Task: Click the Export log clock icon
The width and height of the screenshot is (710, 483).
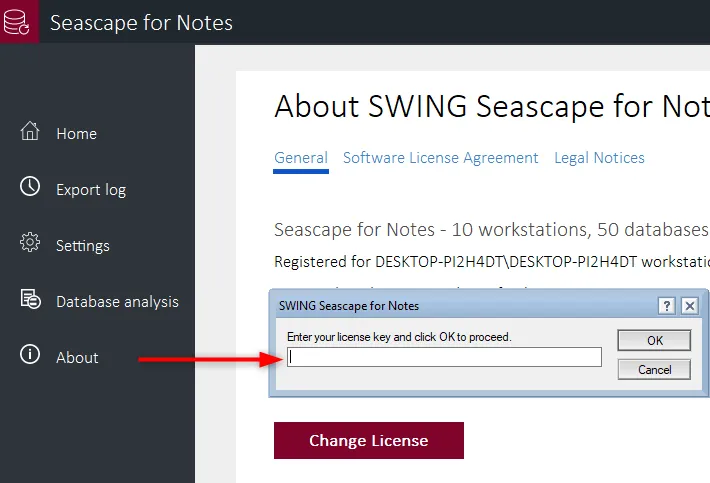Action: pos(30,187)
